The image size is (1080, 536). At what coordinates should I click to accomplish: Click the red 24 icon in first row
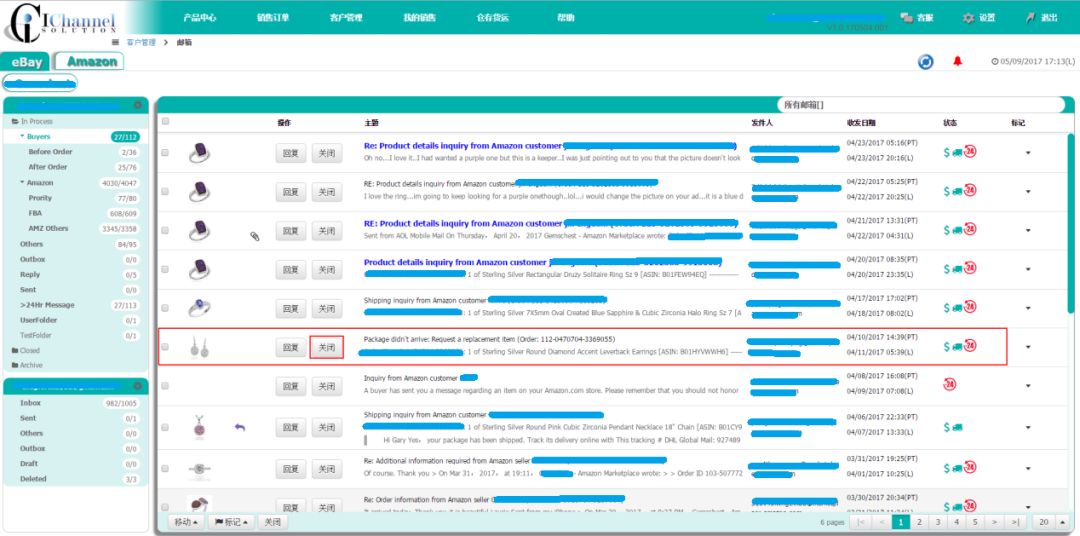[x=970, y=152]
